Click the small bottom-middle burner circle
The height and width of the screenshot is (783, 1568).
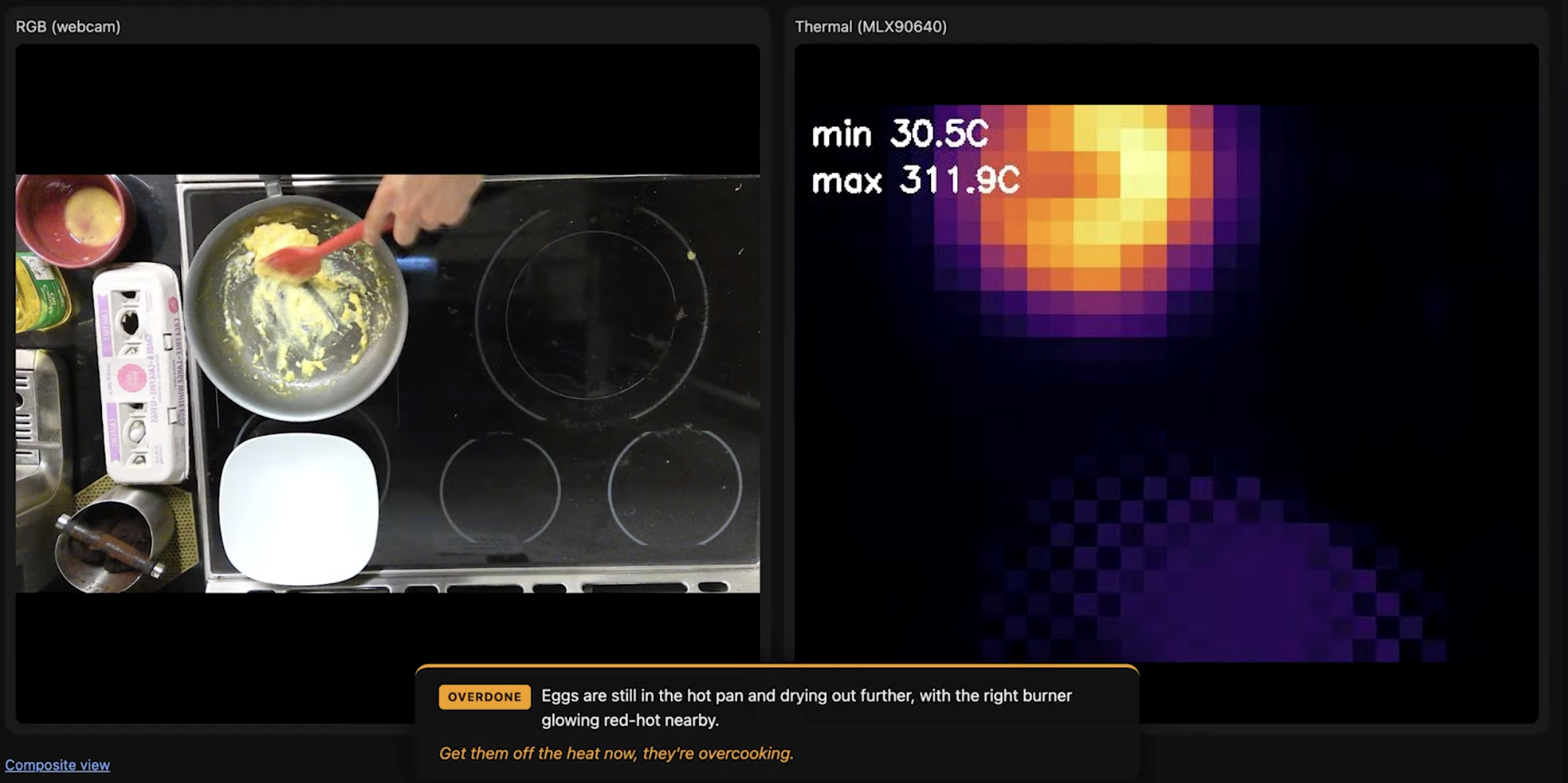click(500, 489)
